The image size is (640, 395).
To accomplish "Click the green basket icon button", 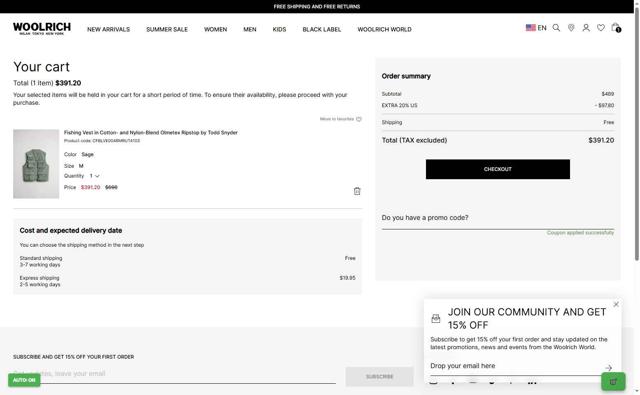I will [x=613, y=382].
